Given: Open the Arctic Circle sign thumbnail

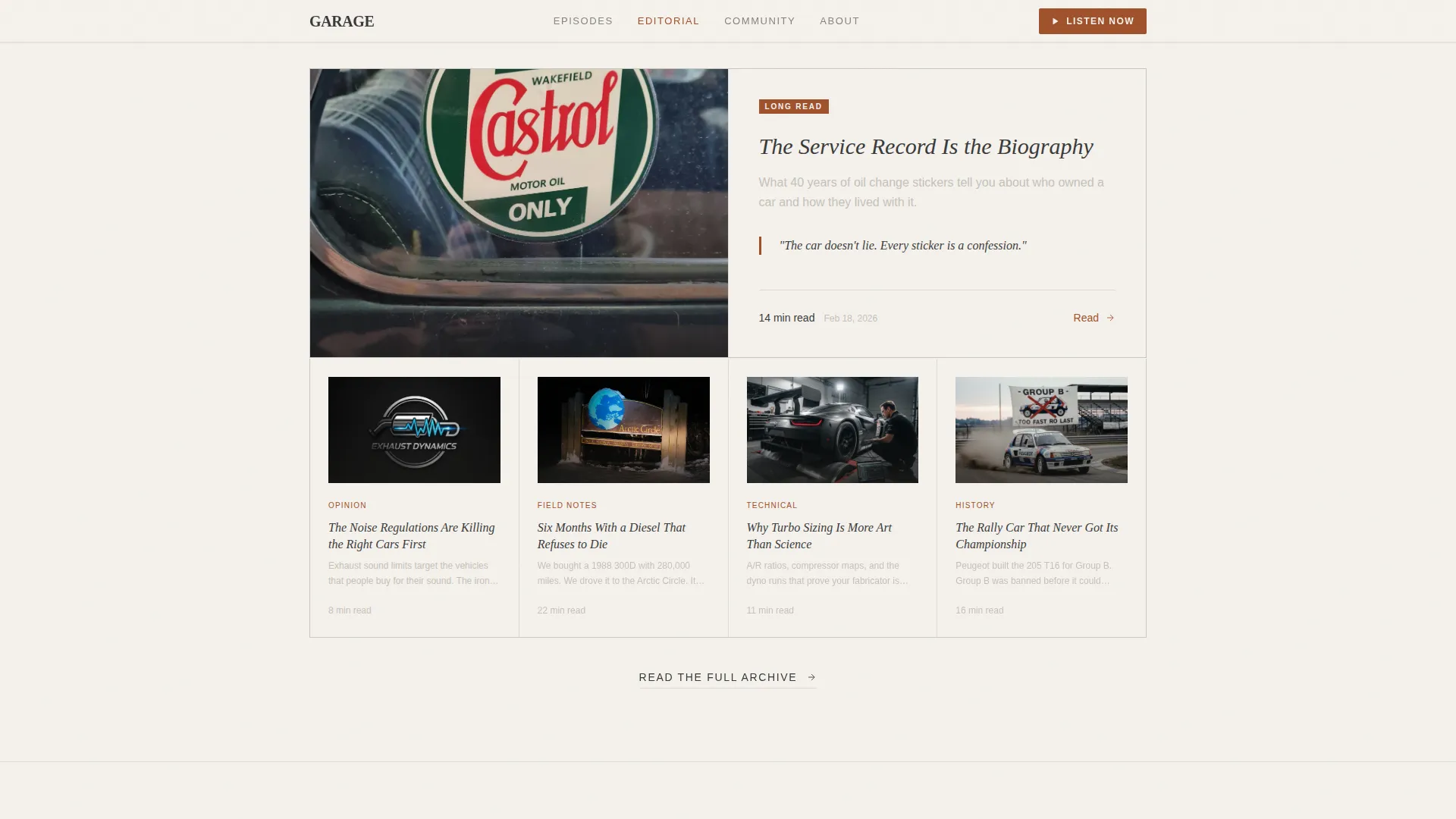Looking at the screenshot, I should pyautogui.click(x=623, y=430).
